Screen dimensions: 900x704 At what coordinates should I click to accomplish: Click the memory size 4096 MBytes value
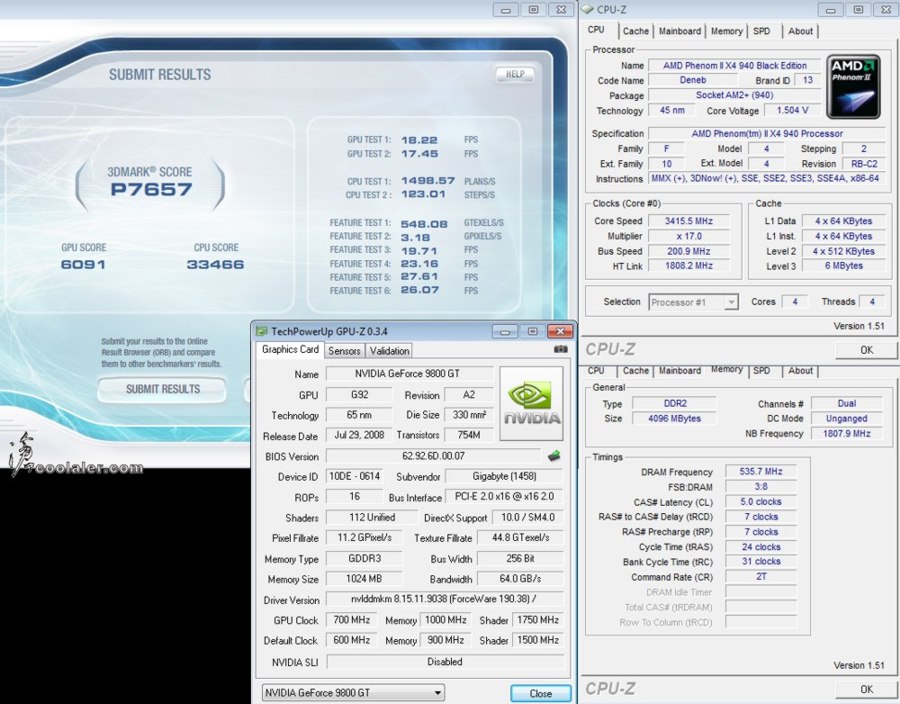pos(674,418)
